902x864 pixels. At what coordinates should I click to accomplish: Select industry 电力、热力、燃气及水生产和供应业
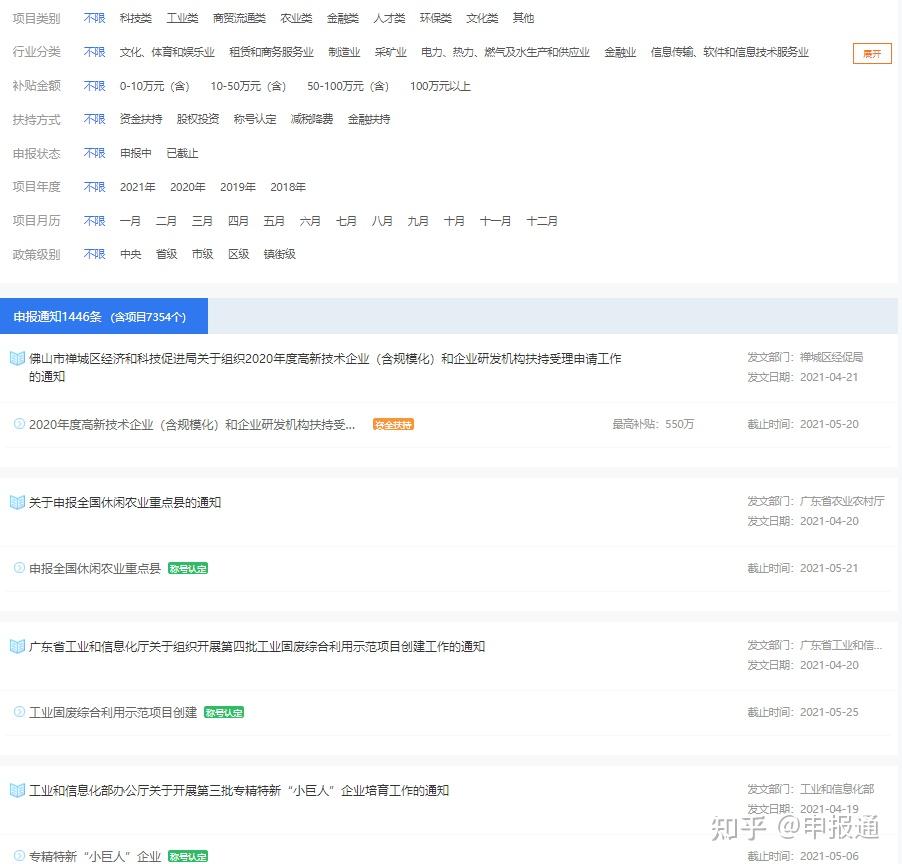(x=505, y=52)
